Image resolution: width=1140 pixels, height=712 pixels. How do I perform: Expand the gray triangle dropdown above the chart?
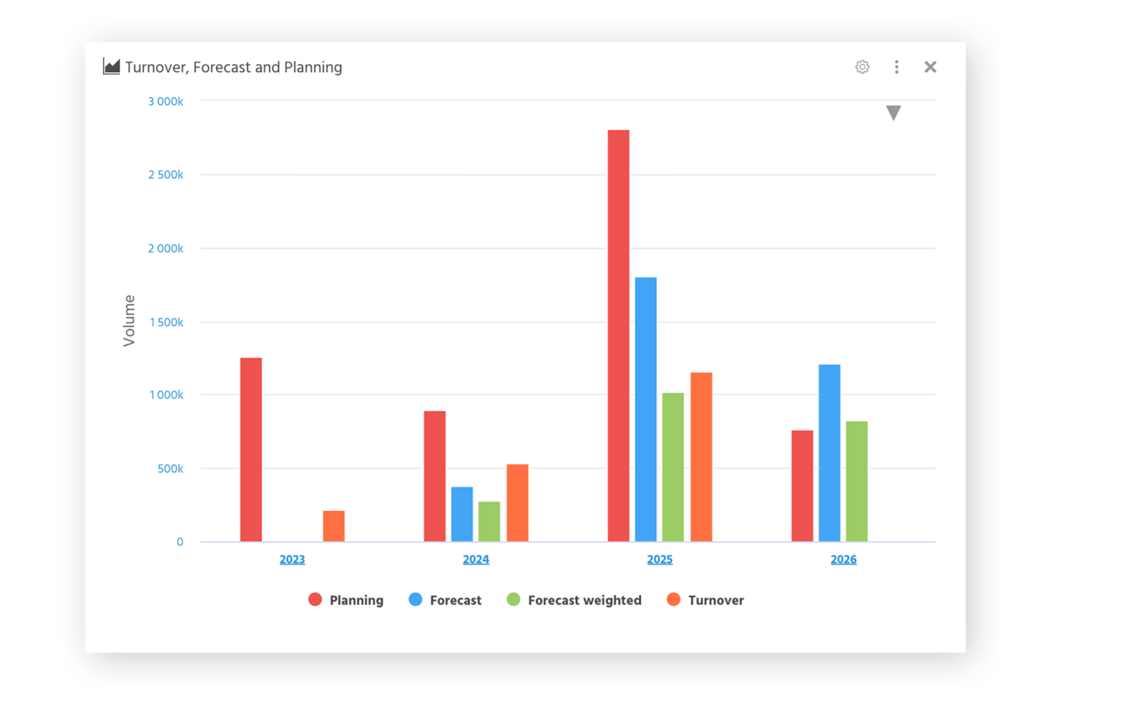click(893, 113)
